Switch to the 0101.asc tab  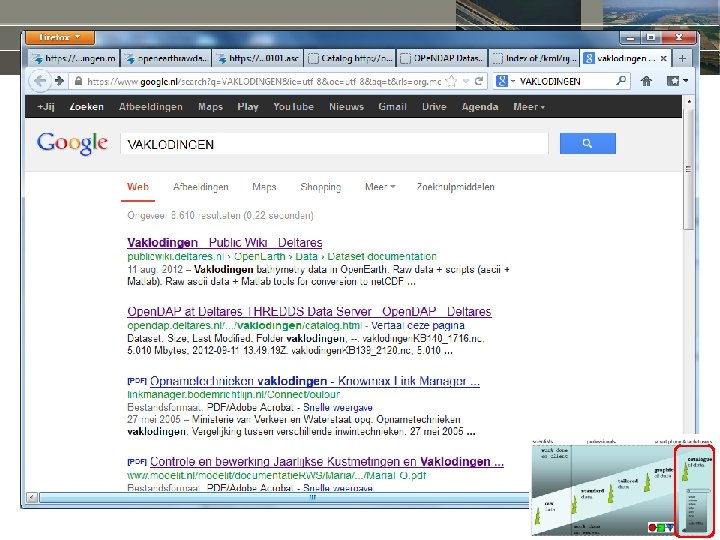tap(258, 58)
